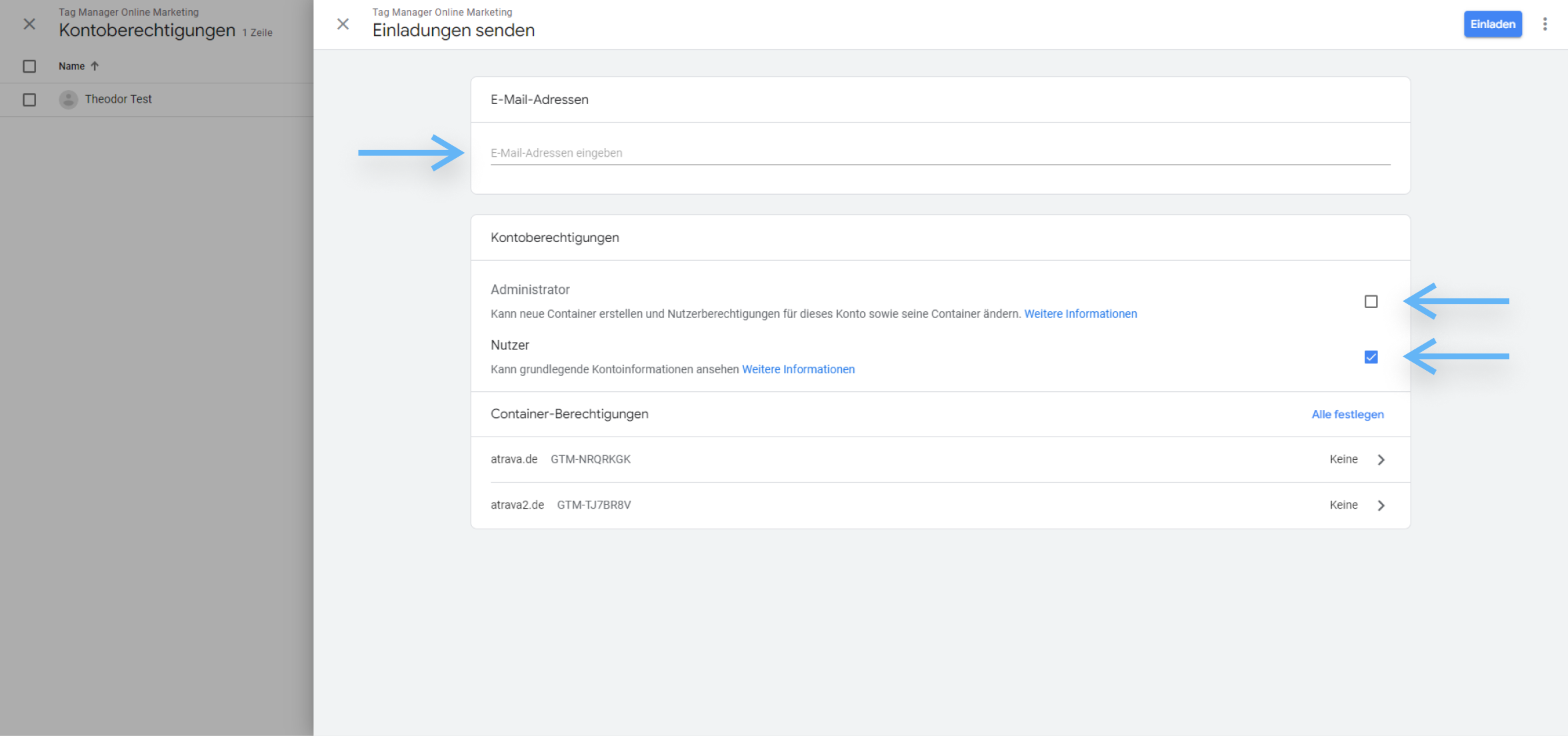
Task: Open Weitere Informationen for Administrator role
Action: (x=1081, y=313)
